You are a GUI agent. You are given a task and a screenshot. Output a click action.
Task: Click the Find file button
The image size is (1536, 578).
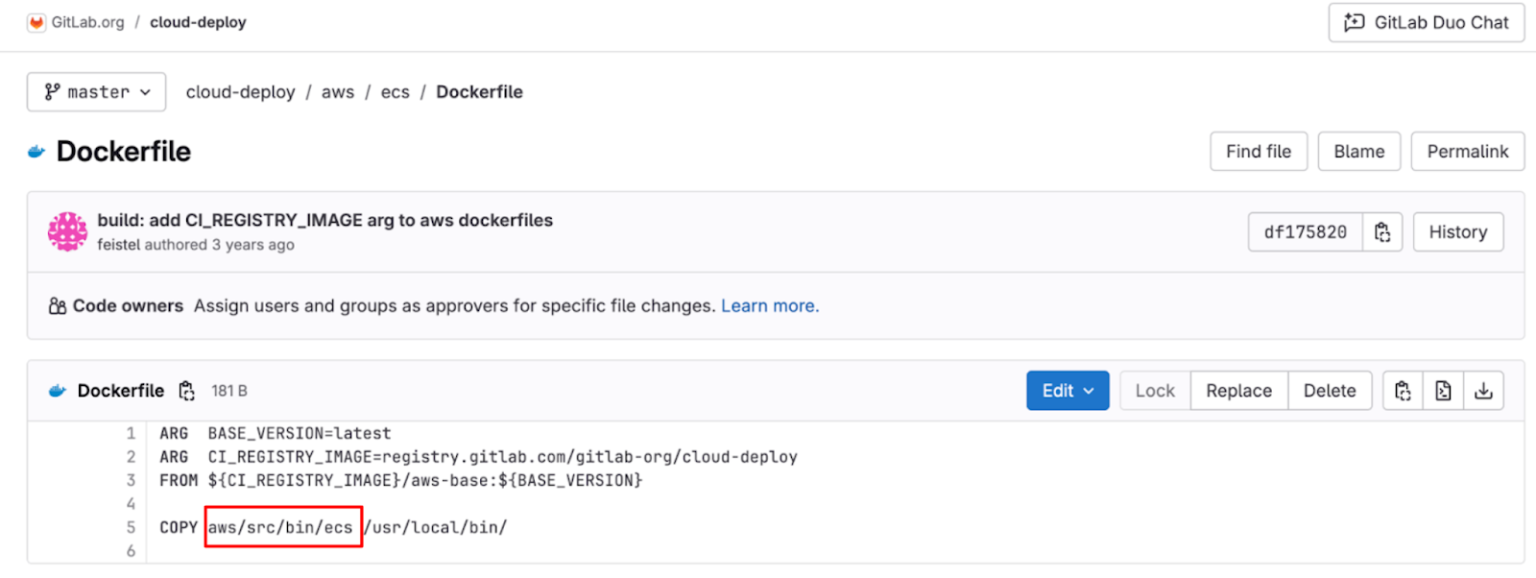[x=1258, y=151]
